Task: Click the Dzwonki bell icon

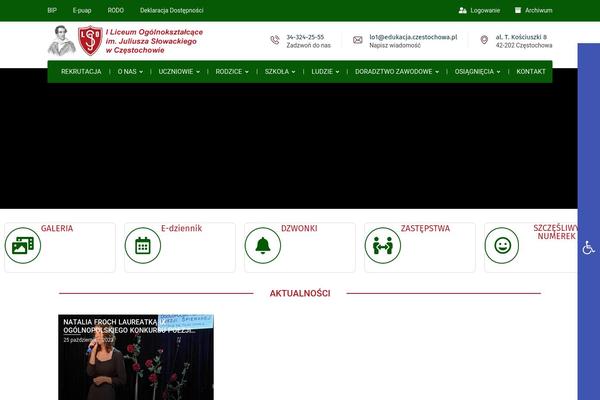Action: [x=263, y=245]
